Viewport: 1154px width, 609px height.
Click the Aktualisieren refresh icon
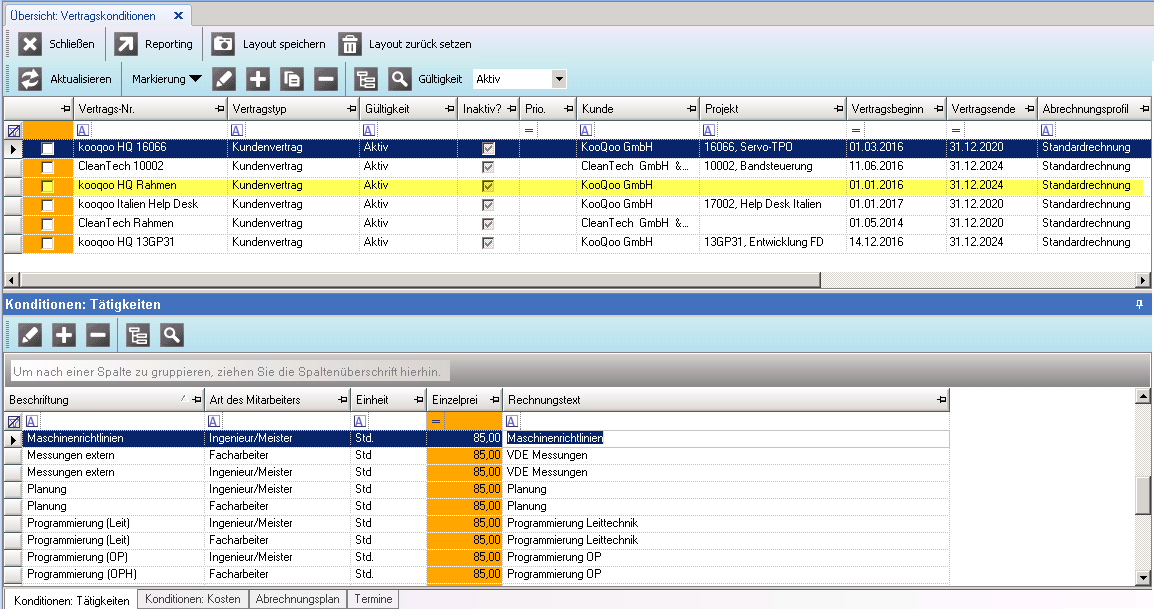point(31,80)
